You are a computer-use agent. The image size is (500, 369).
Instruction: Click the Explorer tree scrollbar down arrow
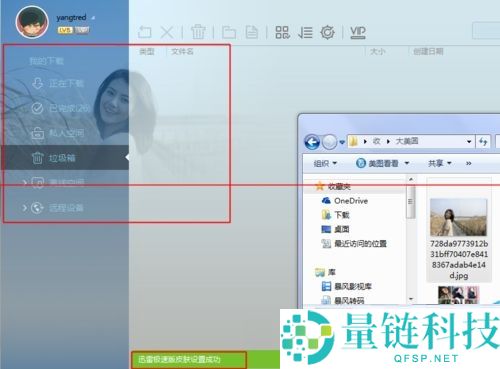click(411, 299)
